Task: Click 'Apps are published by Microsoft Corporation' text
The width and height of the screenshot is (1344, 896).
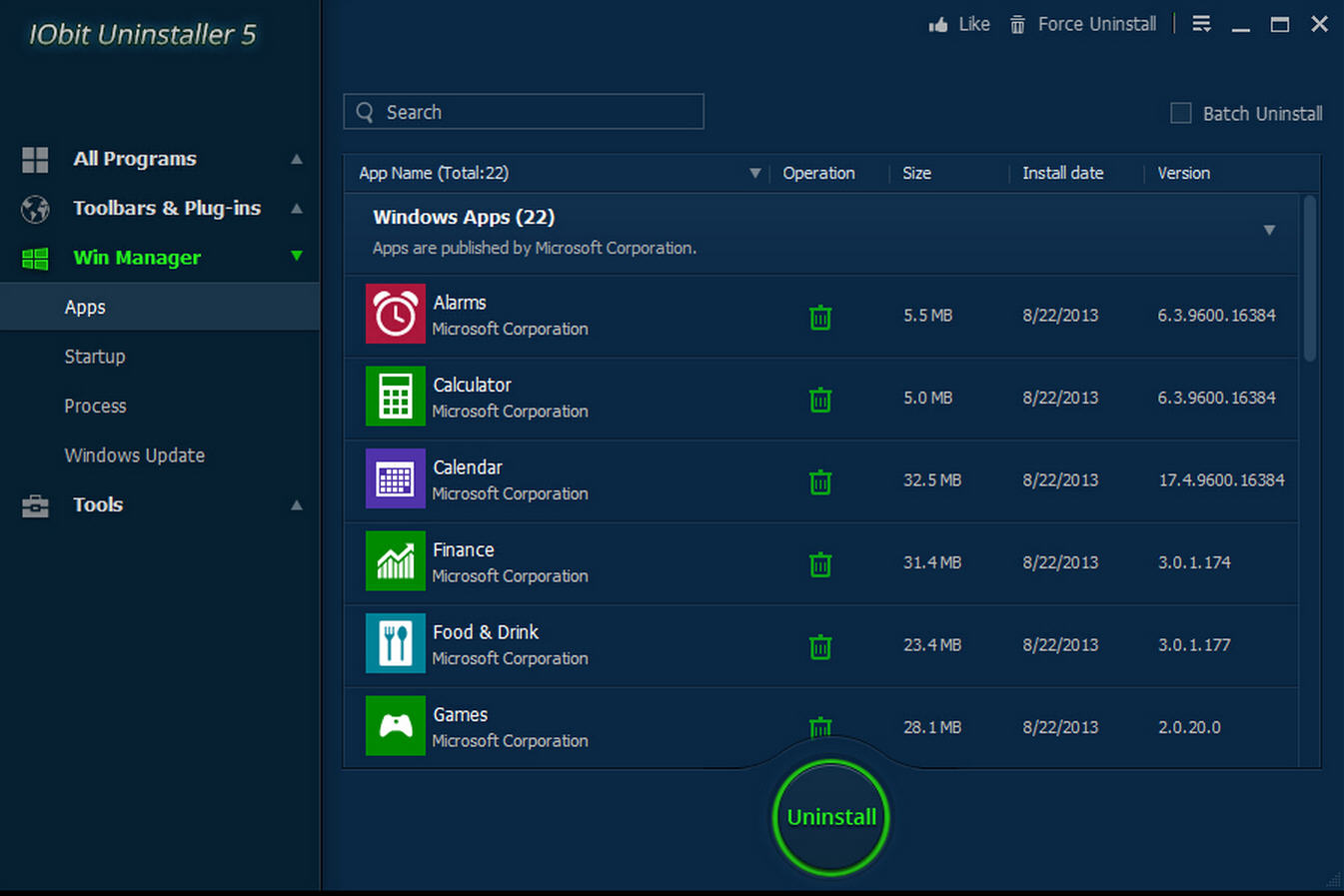Action: click(x=535, y=248)
